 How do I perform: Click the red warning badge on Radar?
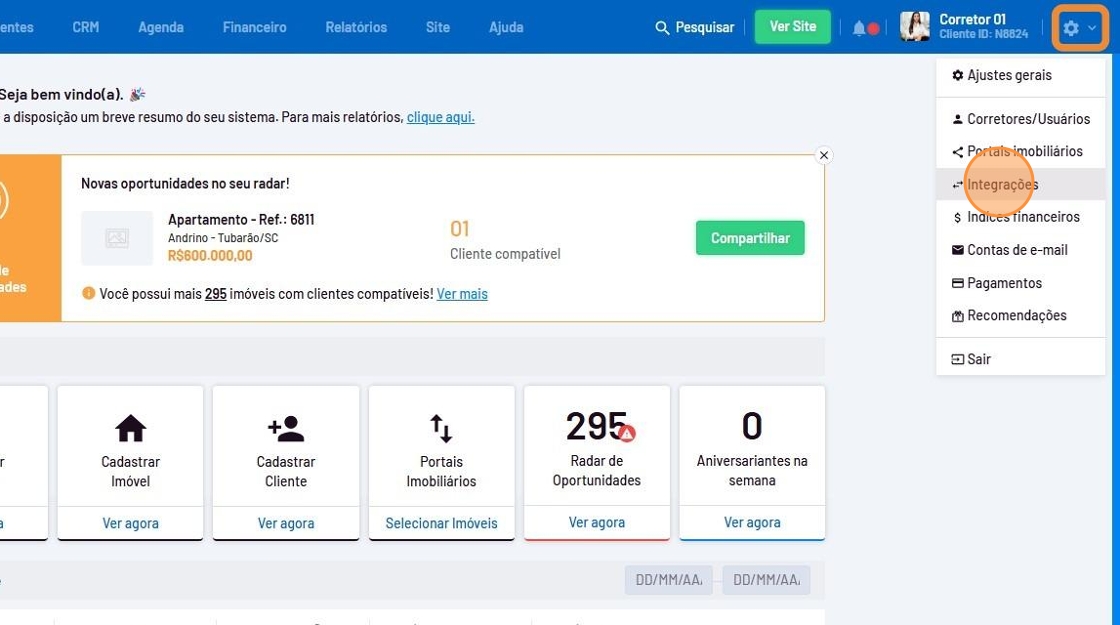tap(627, 433)
